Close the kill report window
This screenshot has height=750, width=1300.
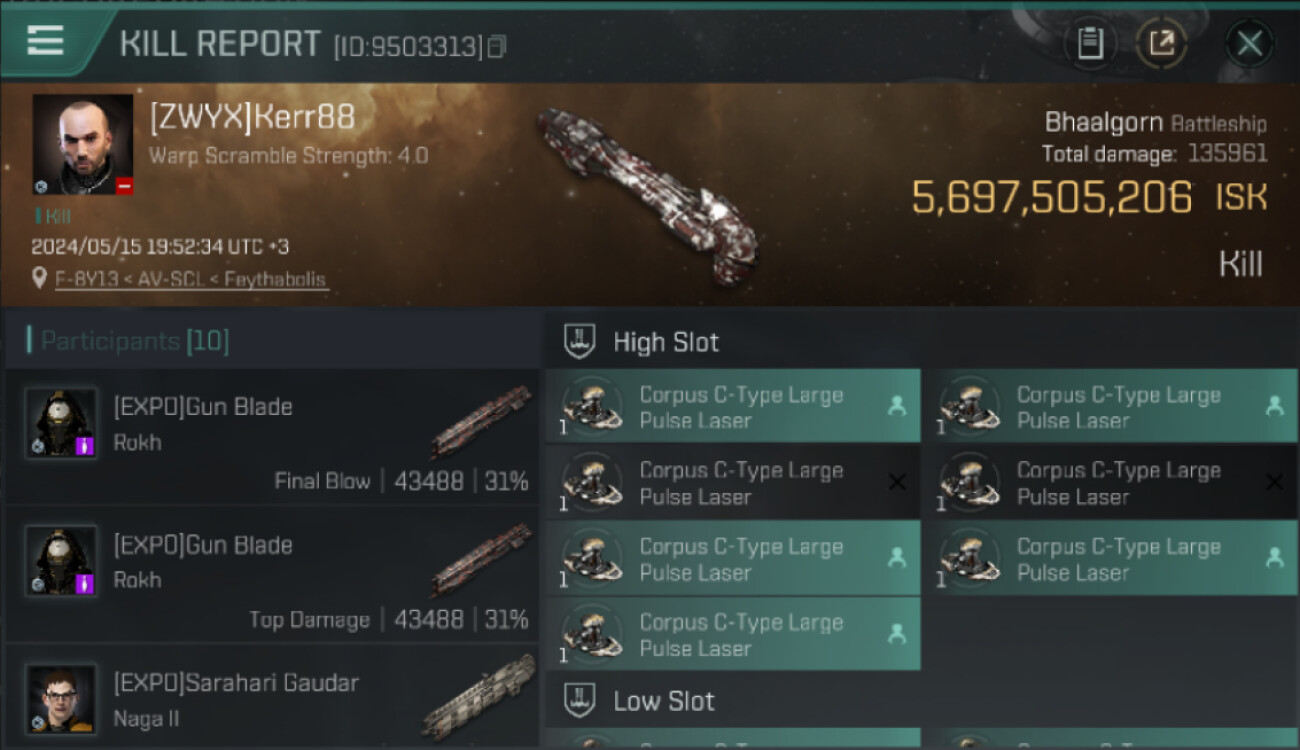click(1249, 43)
